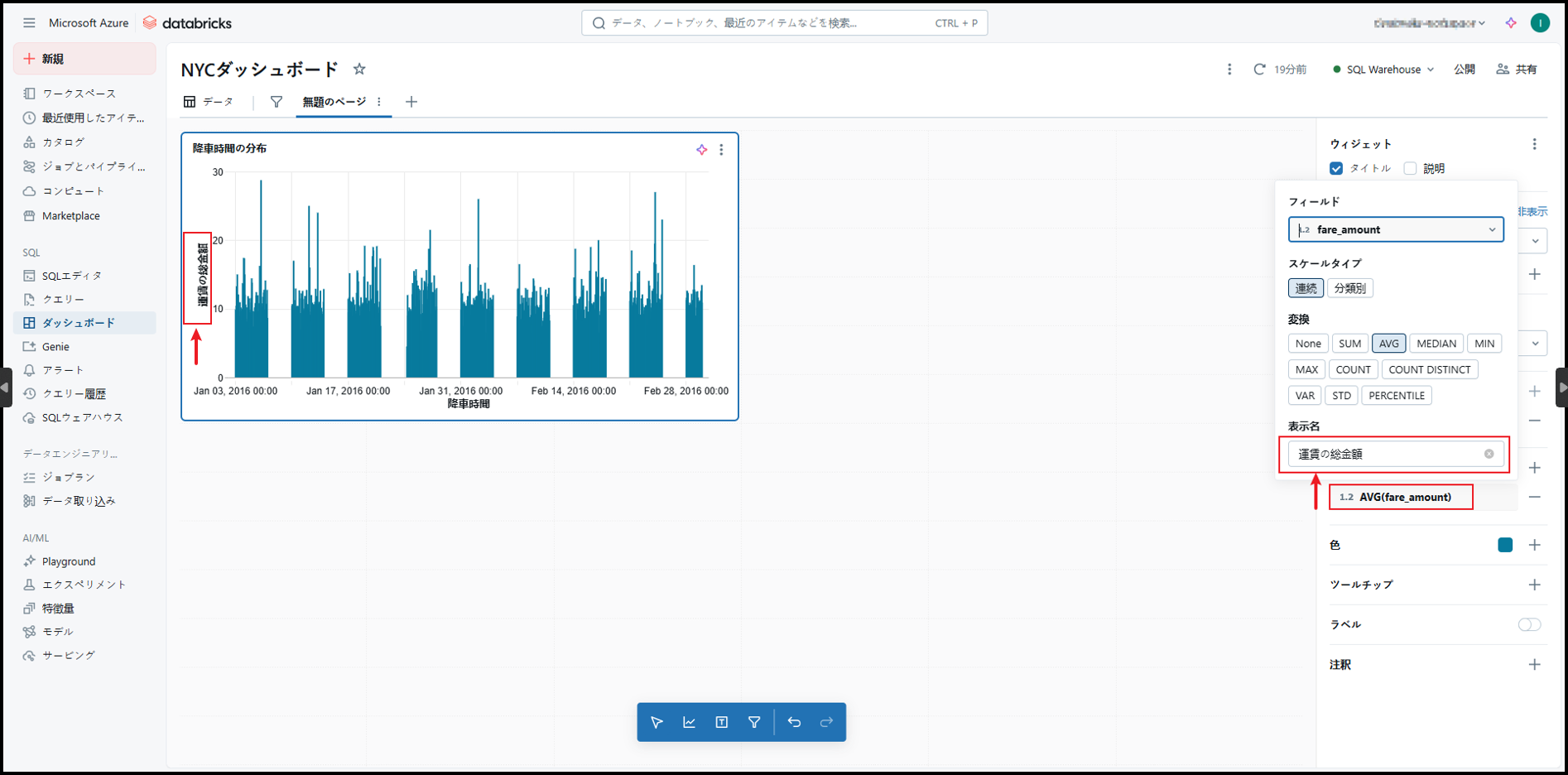Open the fare_amount field dropdown
1568x775 pixels.
click(1396, 229)
